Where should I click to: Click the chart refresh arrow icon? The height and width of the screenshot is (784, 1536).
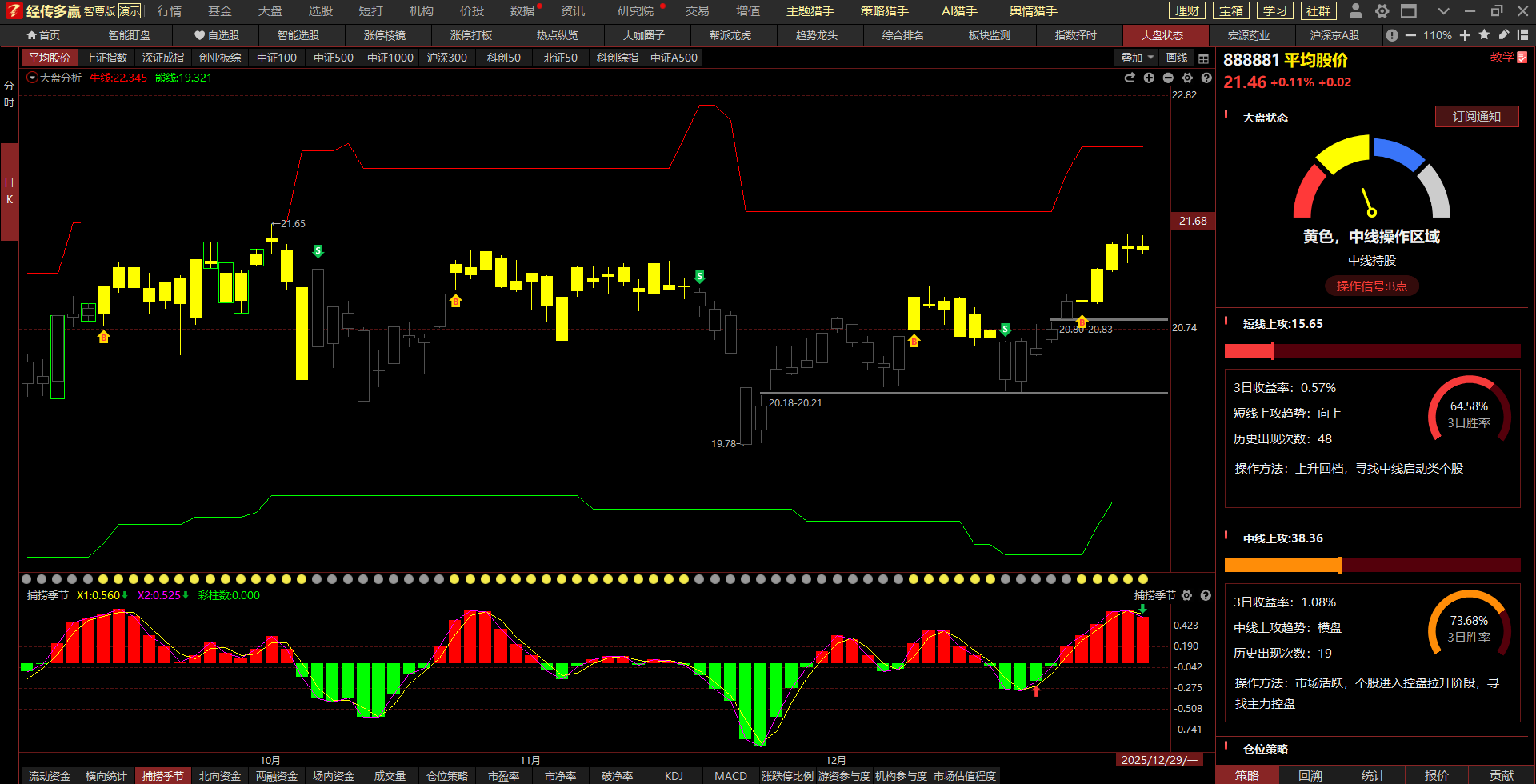click(1130, 78)
